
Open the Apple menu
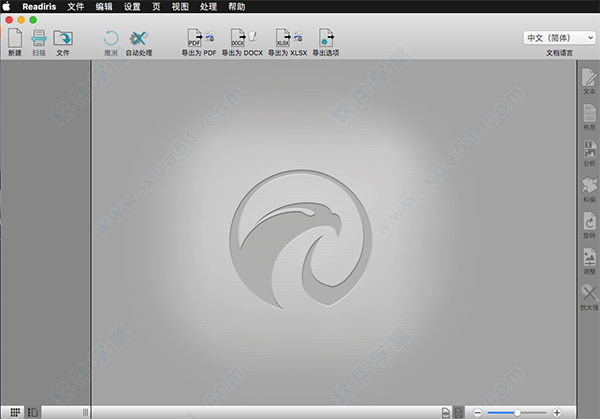point(7,6)
